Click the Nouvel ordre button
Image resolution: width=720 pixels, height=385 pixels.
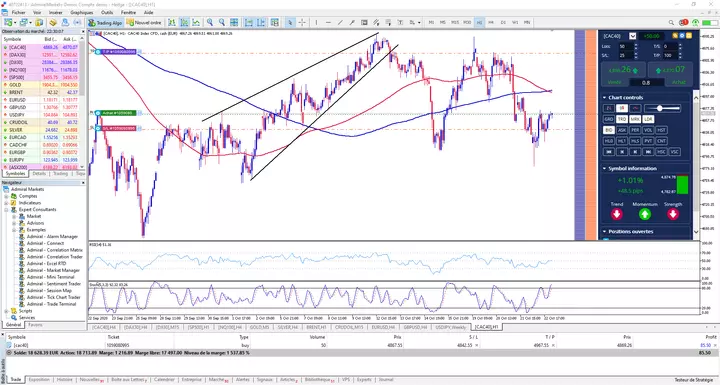pos(144,22)
